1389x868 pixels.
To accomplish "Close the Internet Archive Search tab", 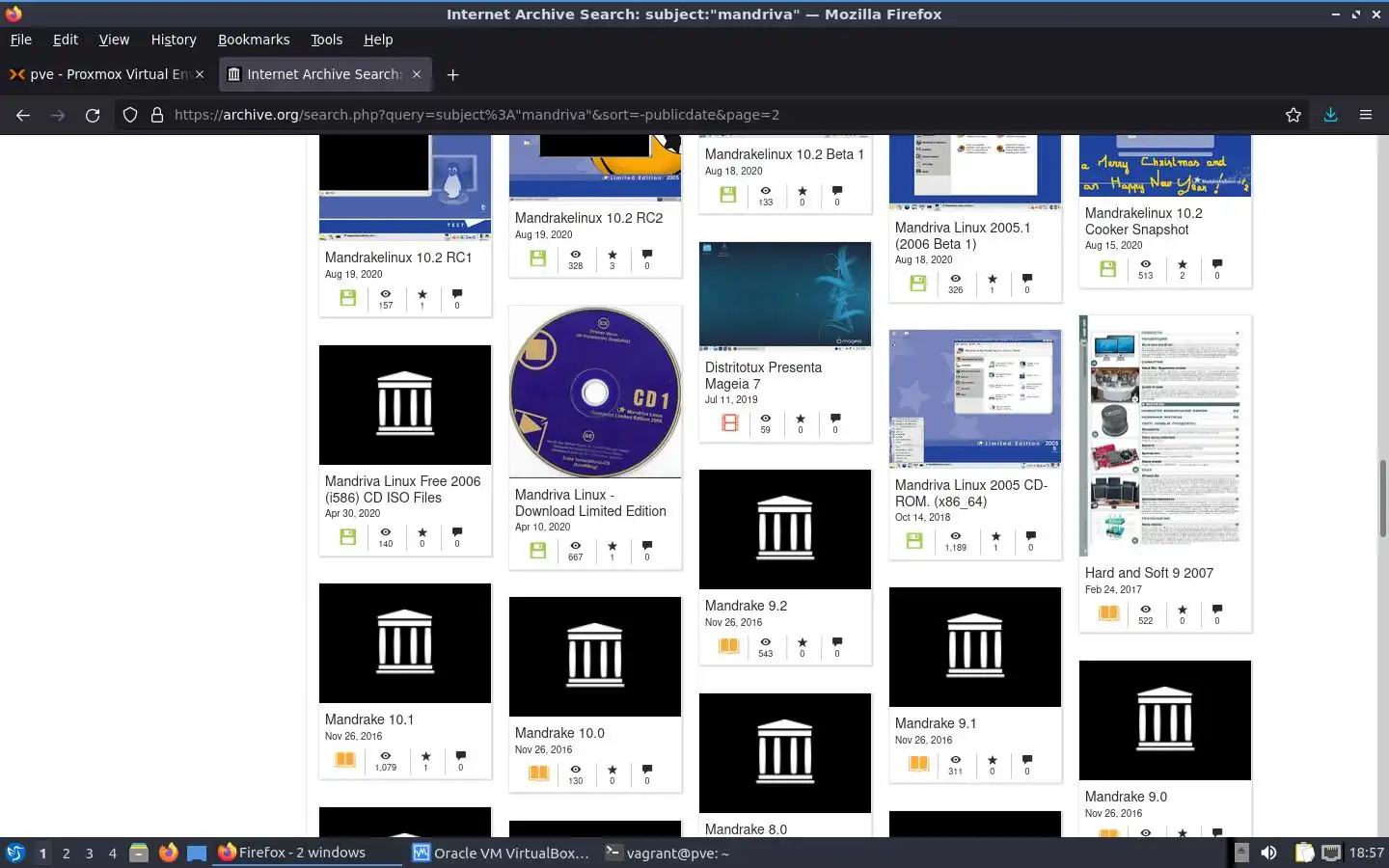I will 417,74.
